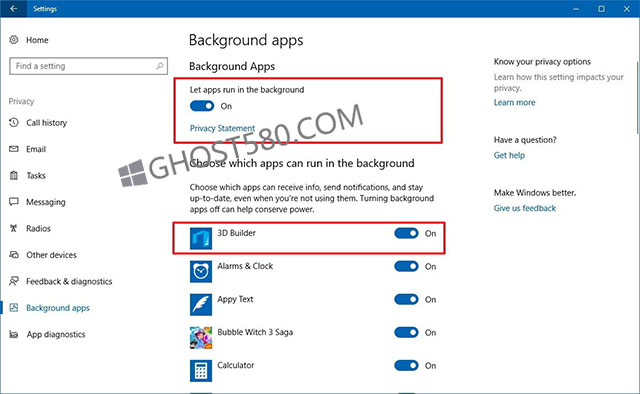640x394 pixels.
Task: Select Messaging in sidebar
Action: tap(46, 202)
